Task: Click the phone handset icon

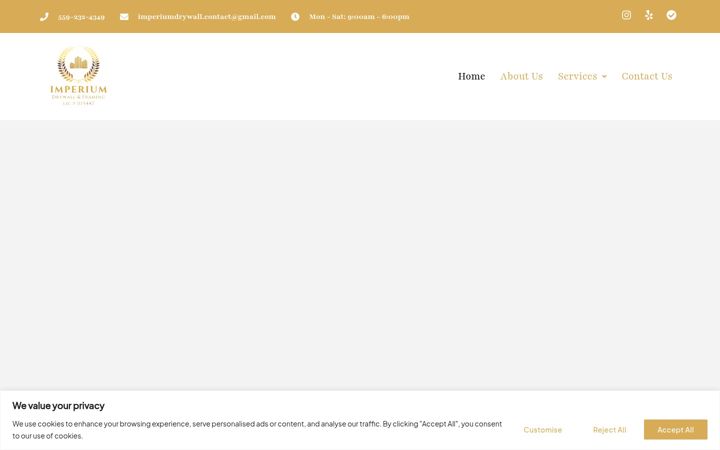Action: click(44, 17)
